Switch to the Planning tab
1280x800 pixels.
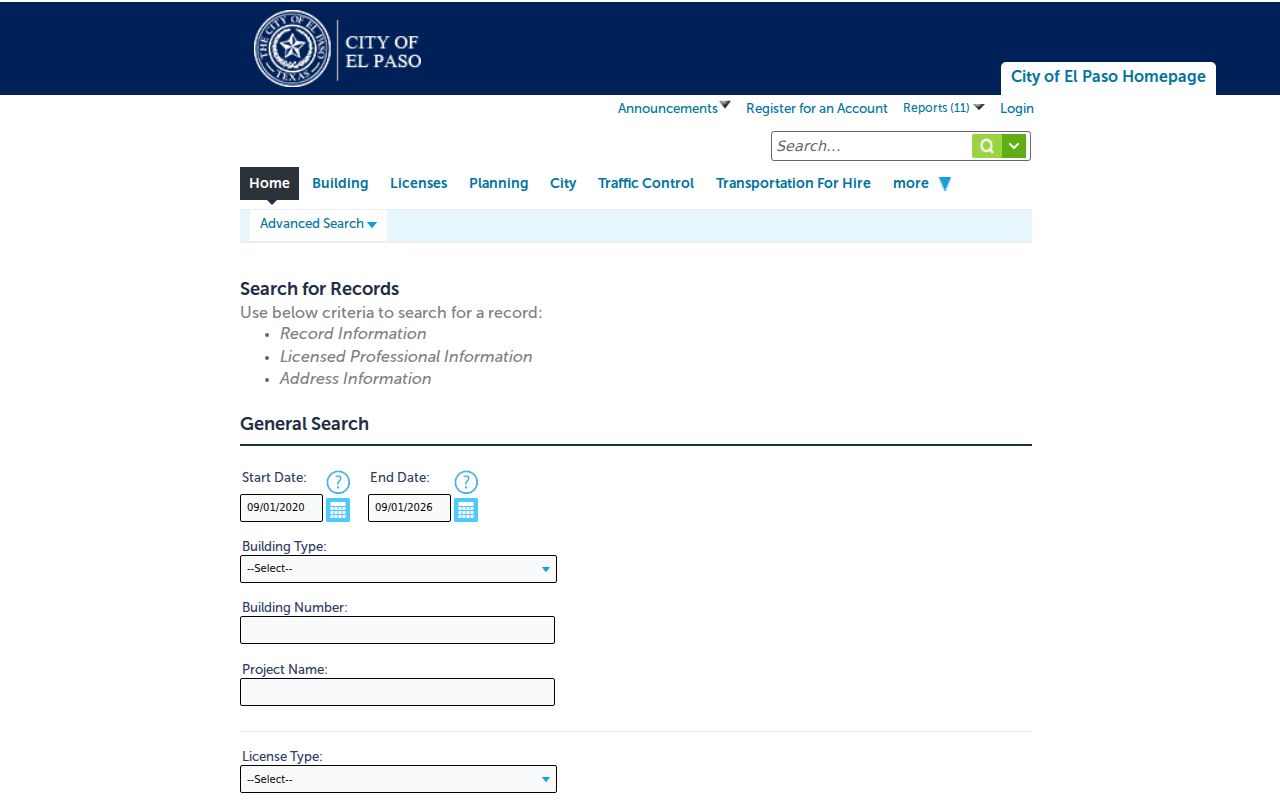point(498,183)
